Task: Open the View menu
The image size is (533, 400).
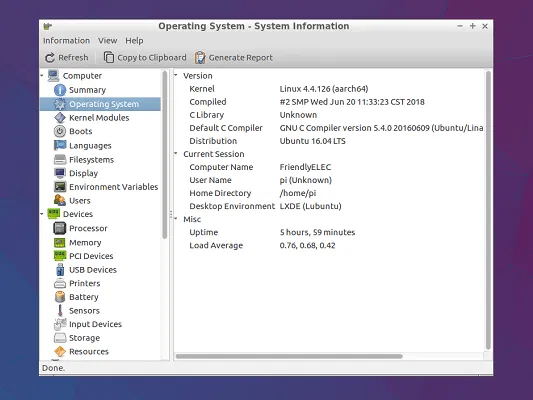Action: [x=107, y=40]
